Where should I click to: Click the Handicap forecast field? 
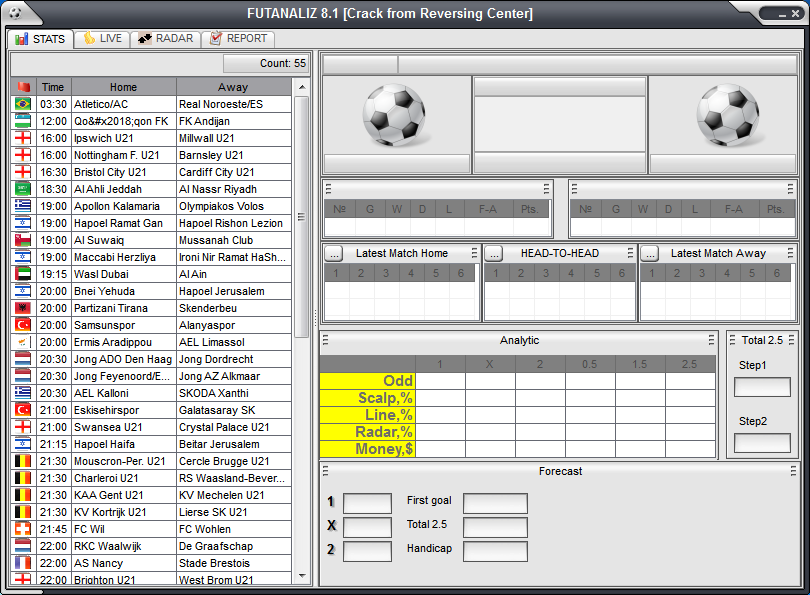[x=495, y=551]
